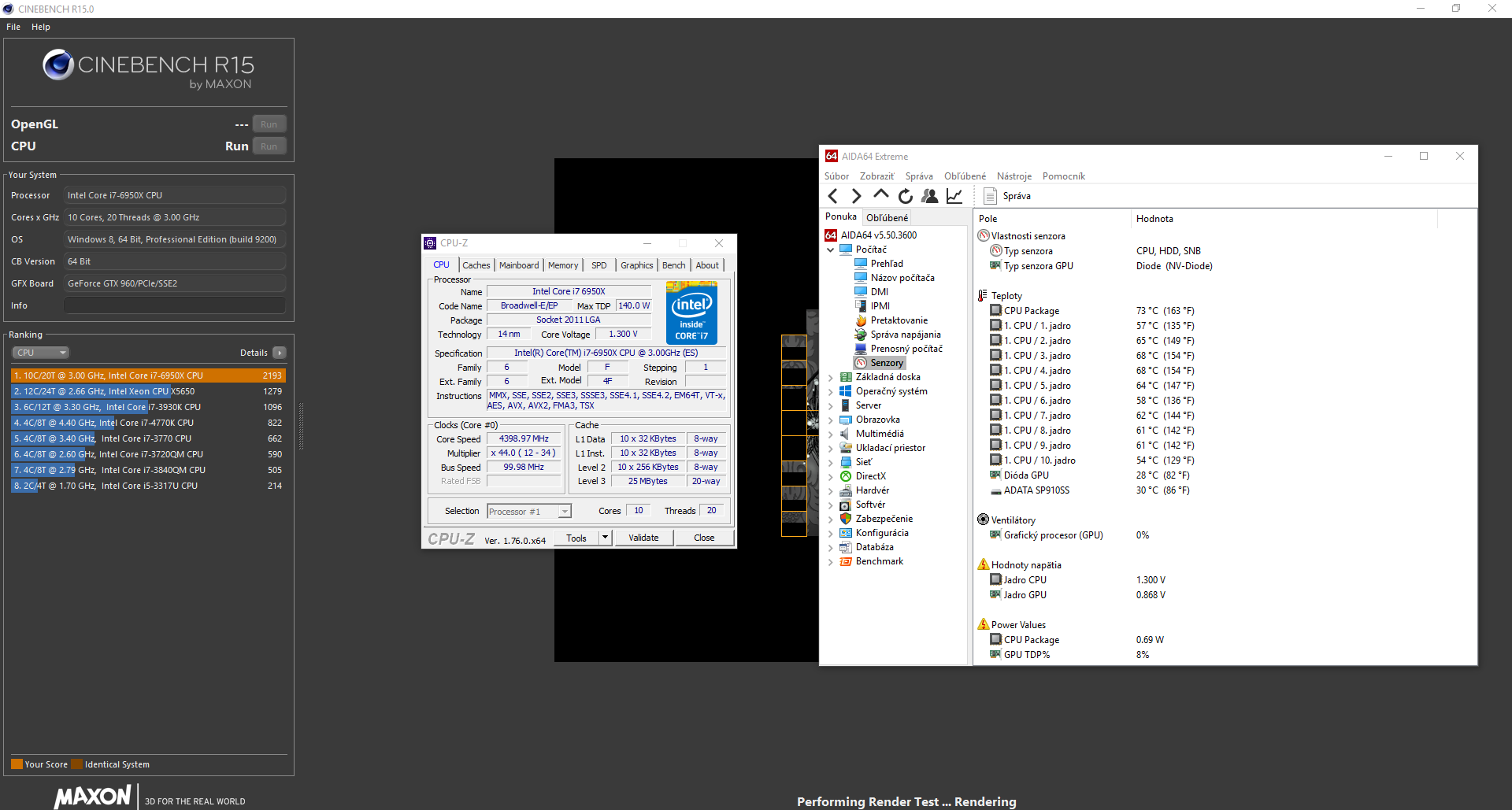Click the Close button in CPU-Z

(x=704, y=538)
